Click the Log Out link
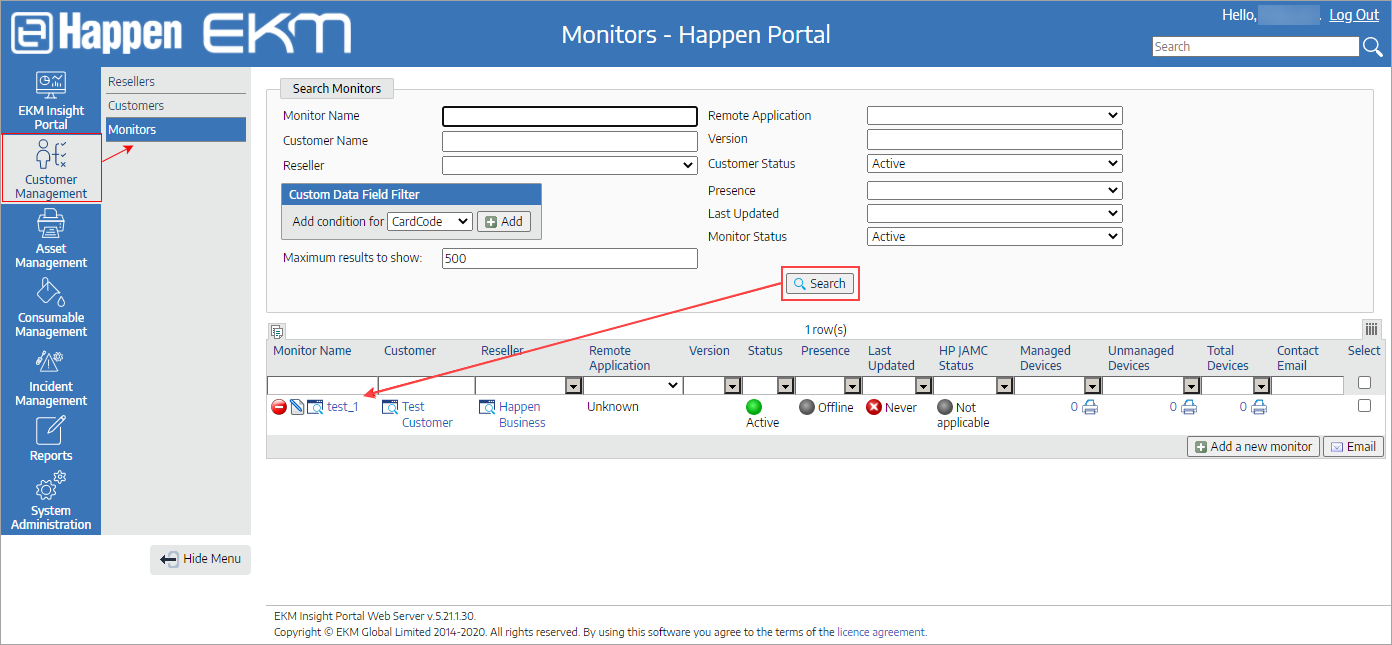The width and height of the screenshot is (1392, 645). pyautogui.click(x=1354, y=15)
